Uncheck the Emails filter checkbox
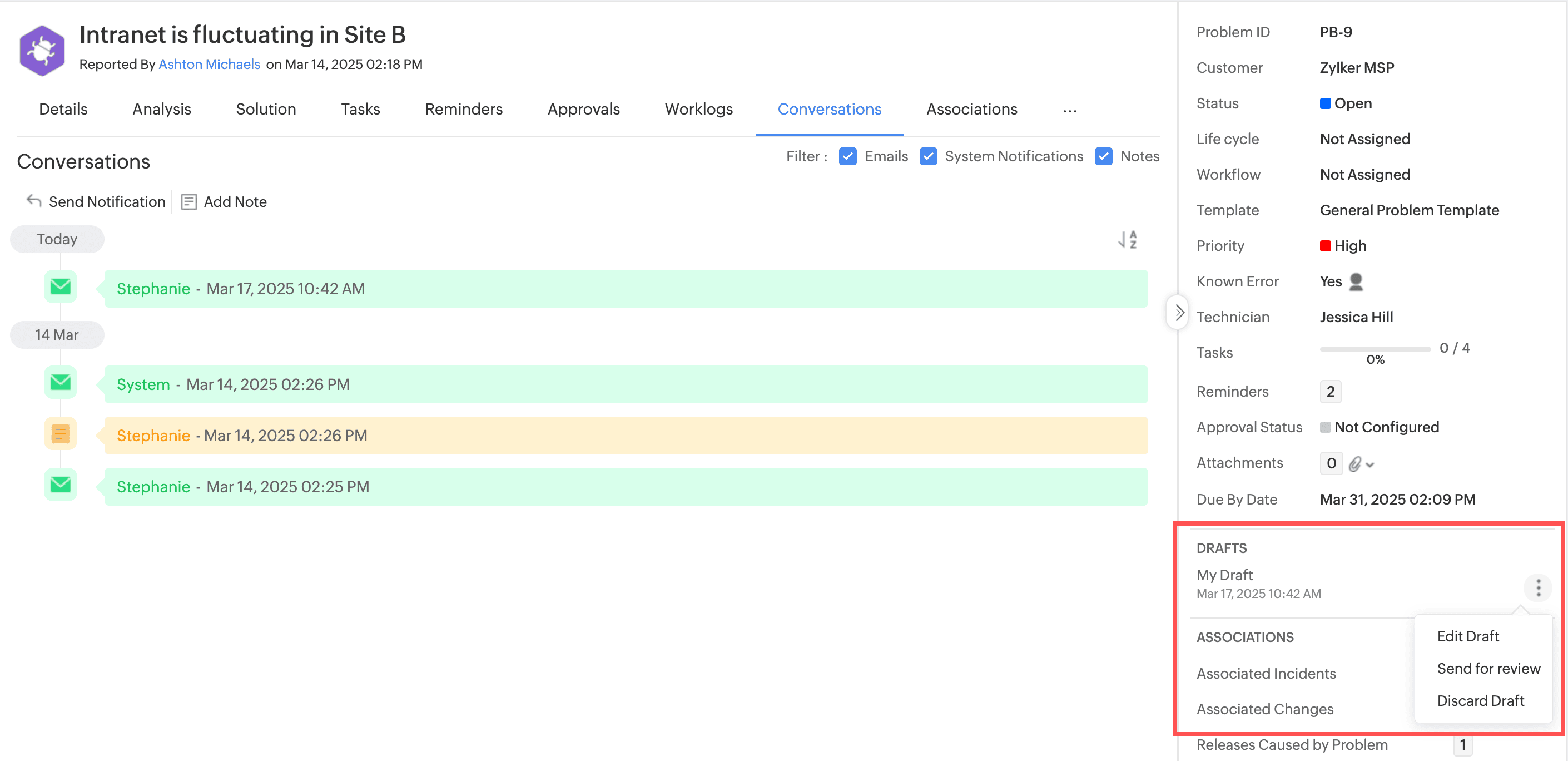The width and height of the screenshot is (1568, 761). (847, 156)
